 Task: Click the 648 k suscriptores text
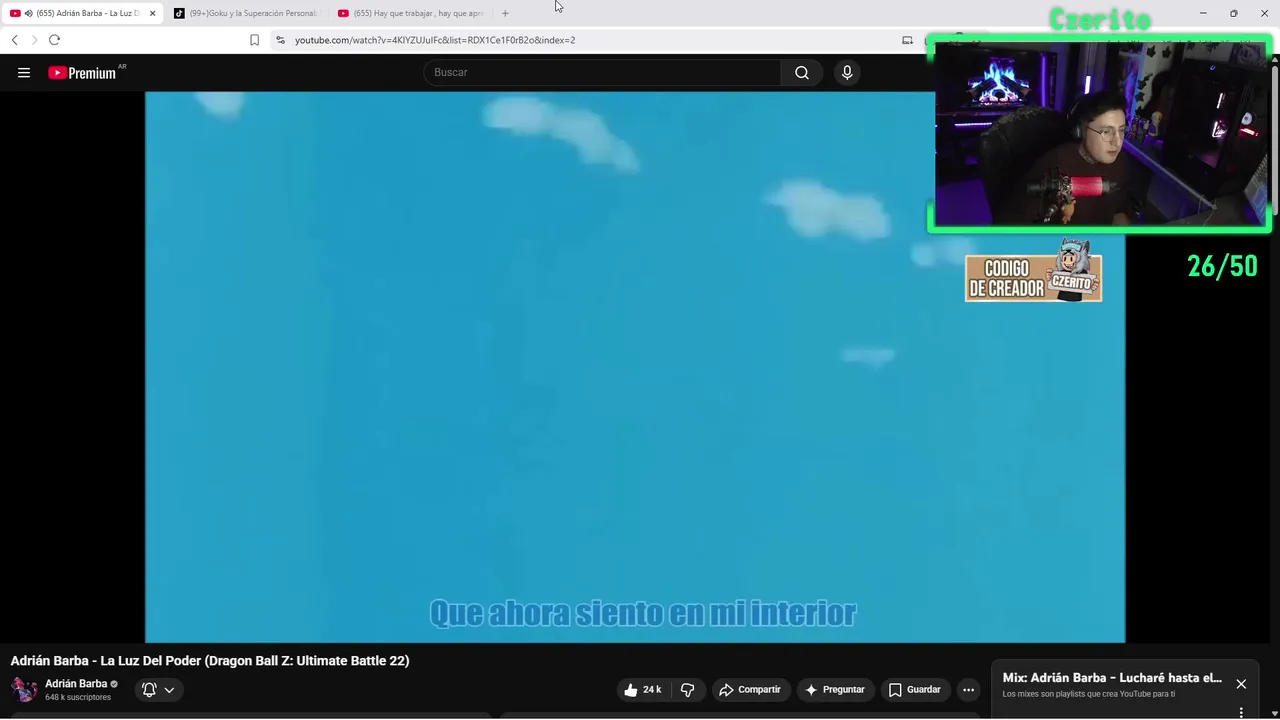point(78,697)
